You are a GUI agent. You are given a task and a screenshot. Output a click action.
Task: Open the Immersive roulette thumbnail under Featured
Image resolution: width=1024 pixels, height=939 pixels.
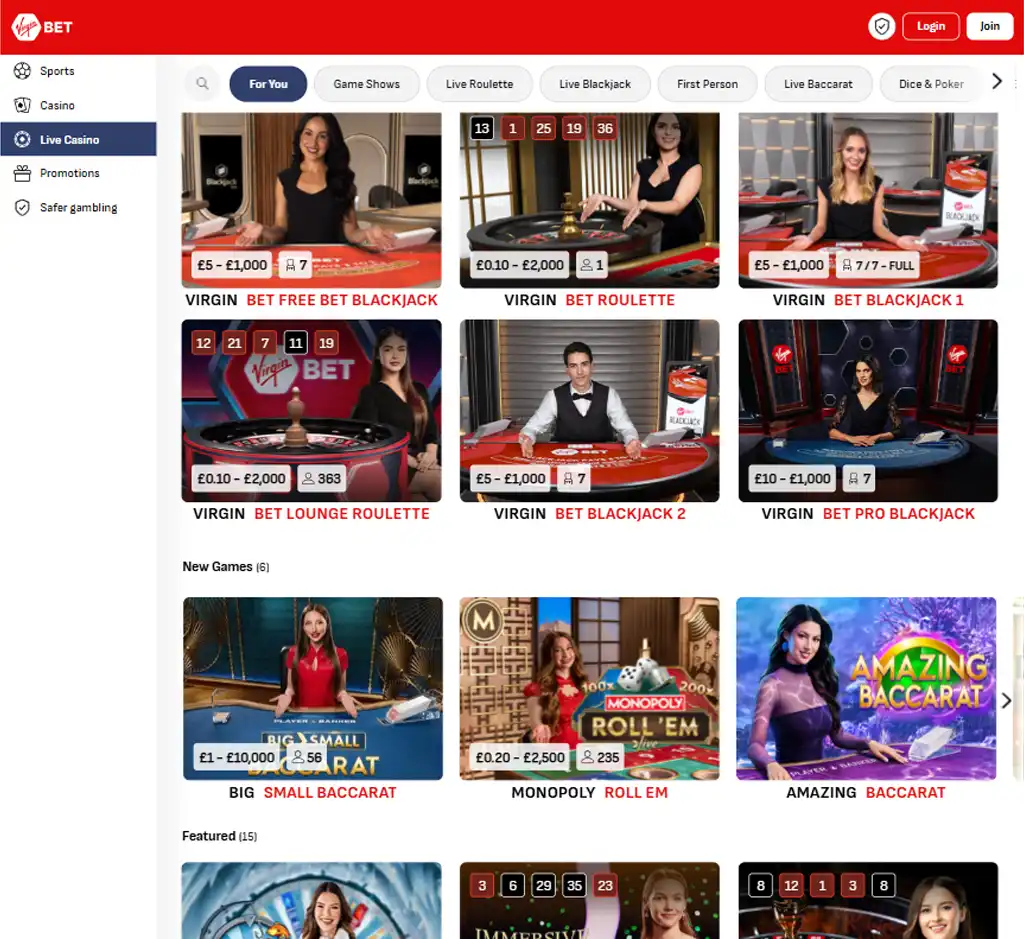[590, 900]
